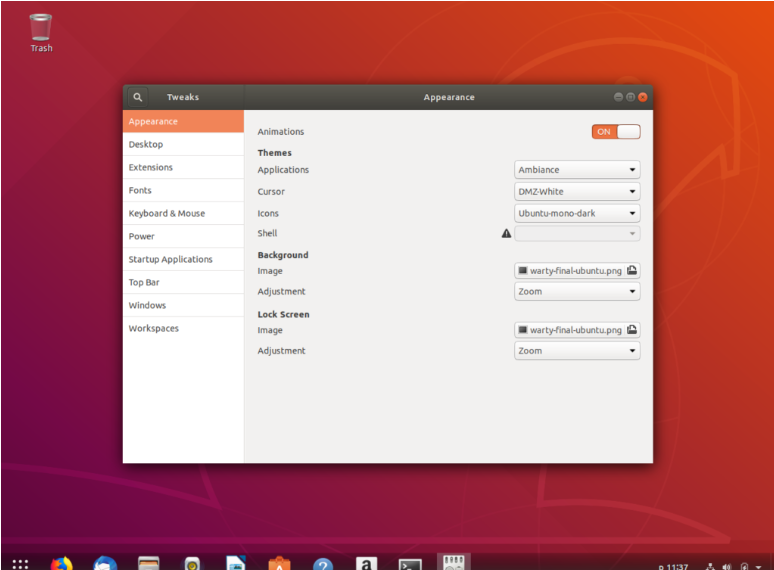Click the file-open icon for Background image
Image resolution: width=774 pixels, height=570 pixels.
(632, 270)
